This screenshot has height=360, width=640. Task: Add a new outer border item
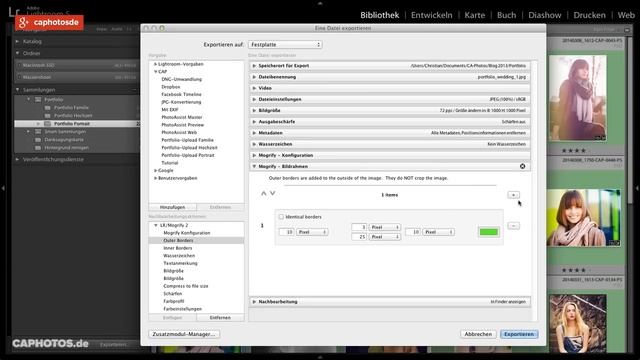pos(513,195)
